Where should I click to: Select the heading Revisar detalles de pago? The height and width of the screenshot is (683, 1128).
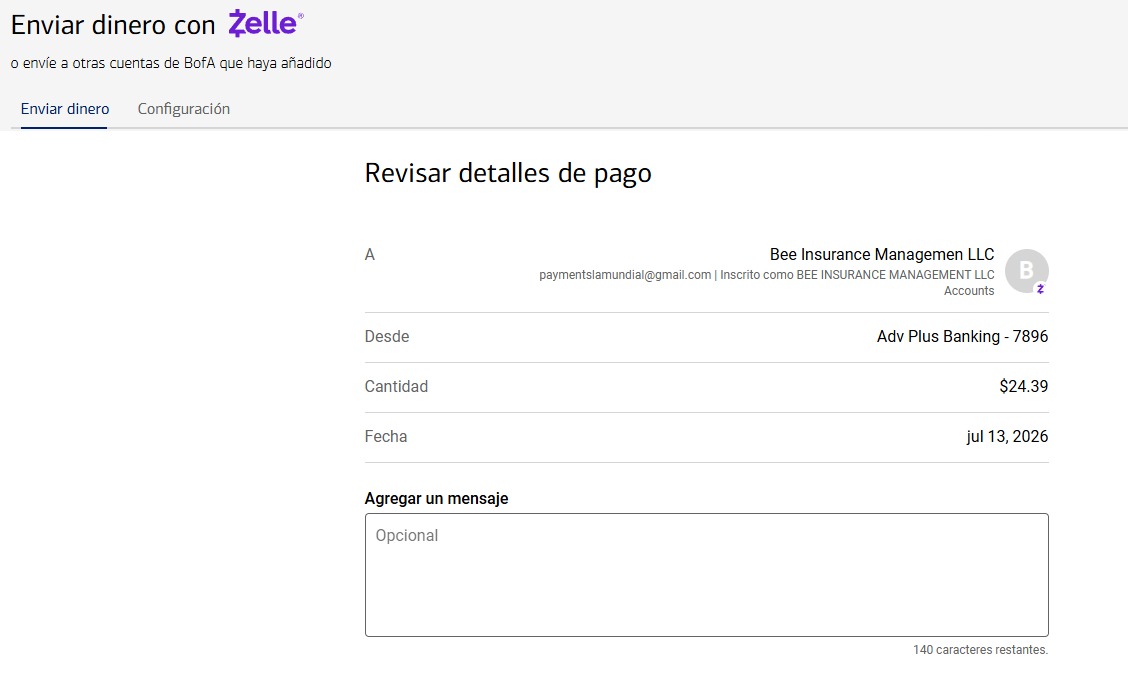pos(508,173)
